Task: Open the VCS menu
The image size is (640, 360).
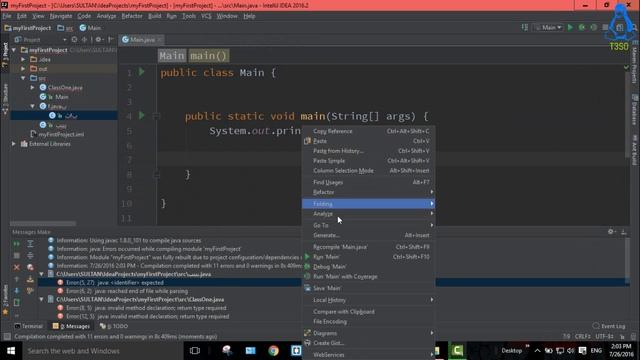Action: click(206, 16)
